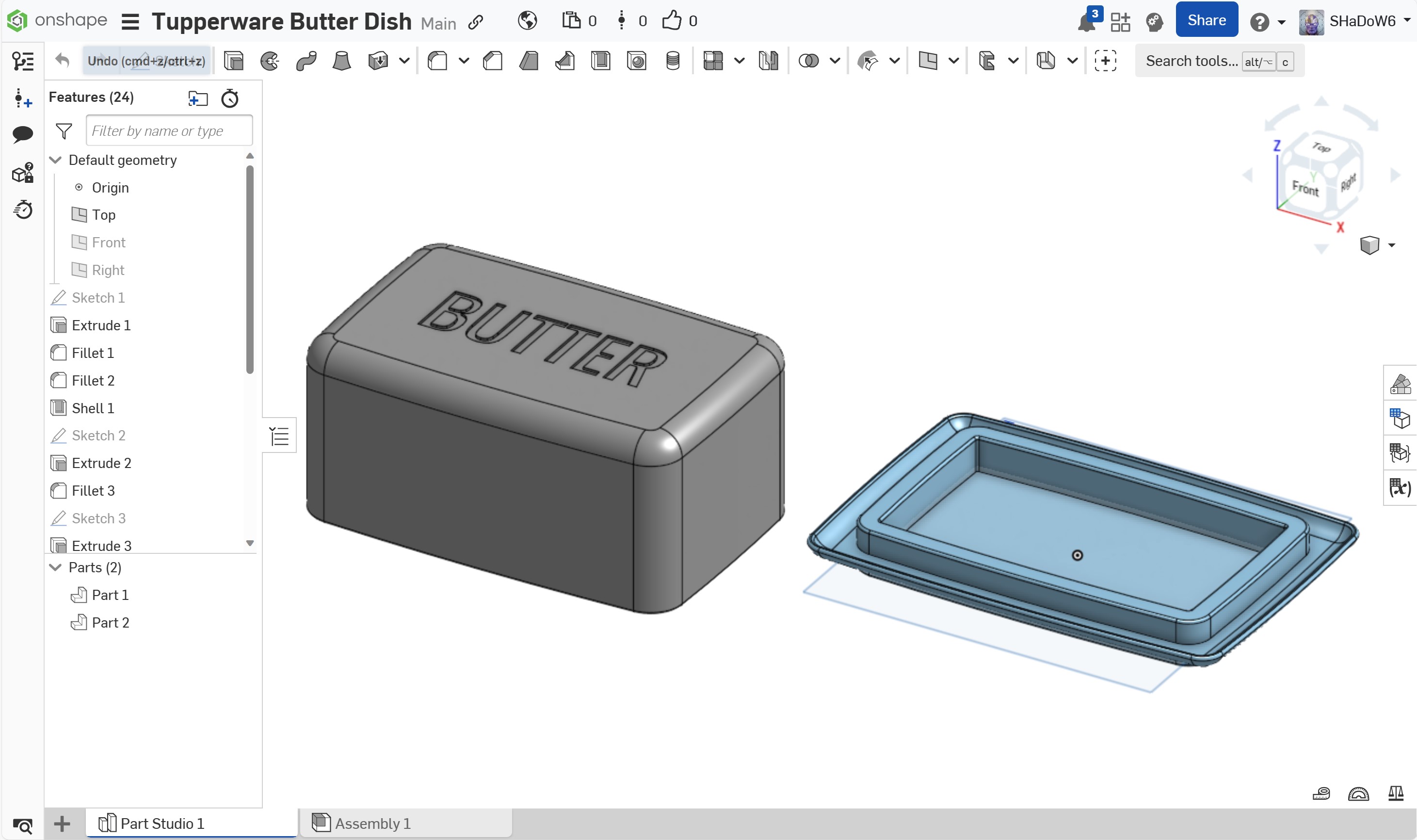This screenshot has width=1417, height=840.
Task: Click the Main branch label
Action: (x=438, y=23)
